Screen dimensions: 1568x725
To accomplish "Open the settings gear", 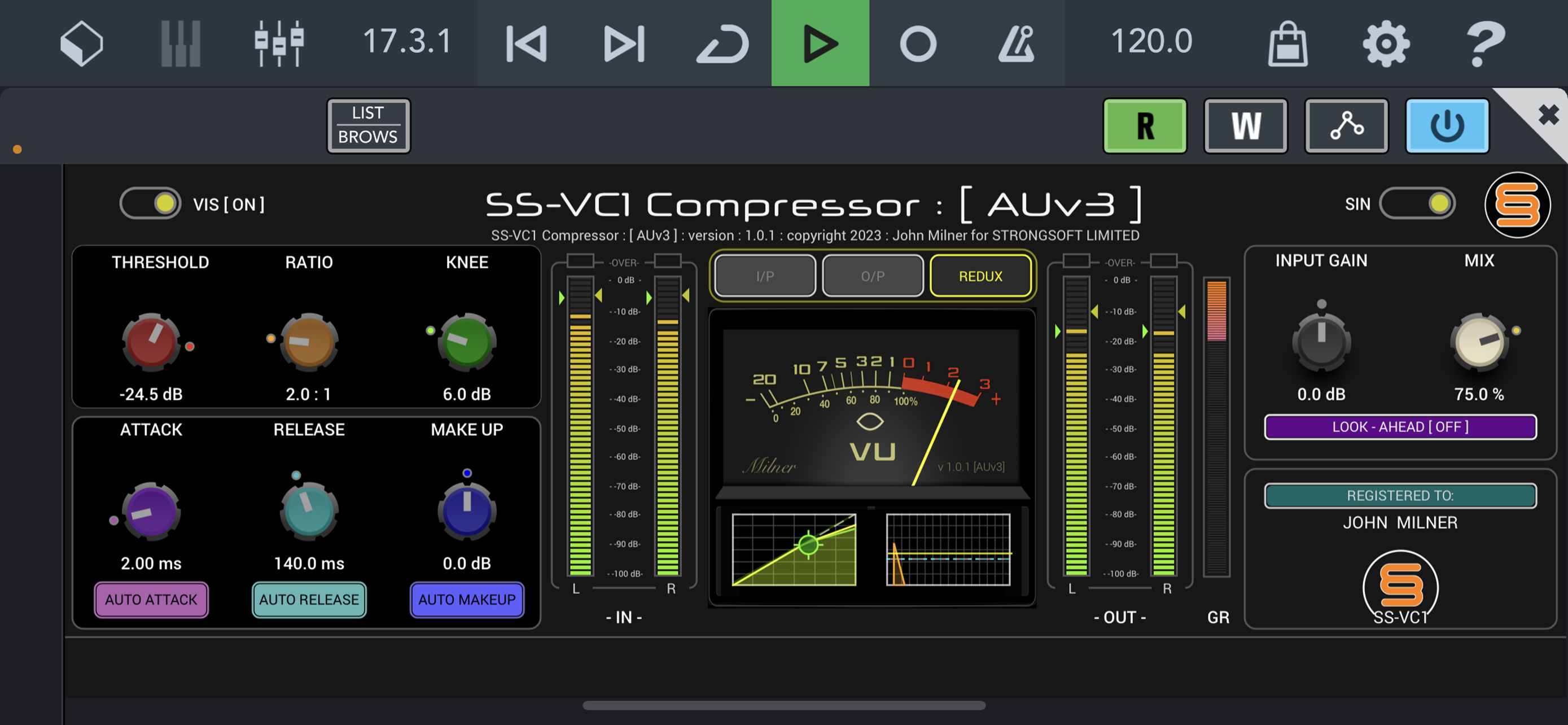I will click(1386, 43).
